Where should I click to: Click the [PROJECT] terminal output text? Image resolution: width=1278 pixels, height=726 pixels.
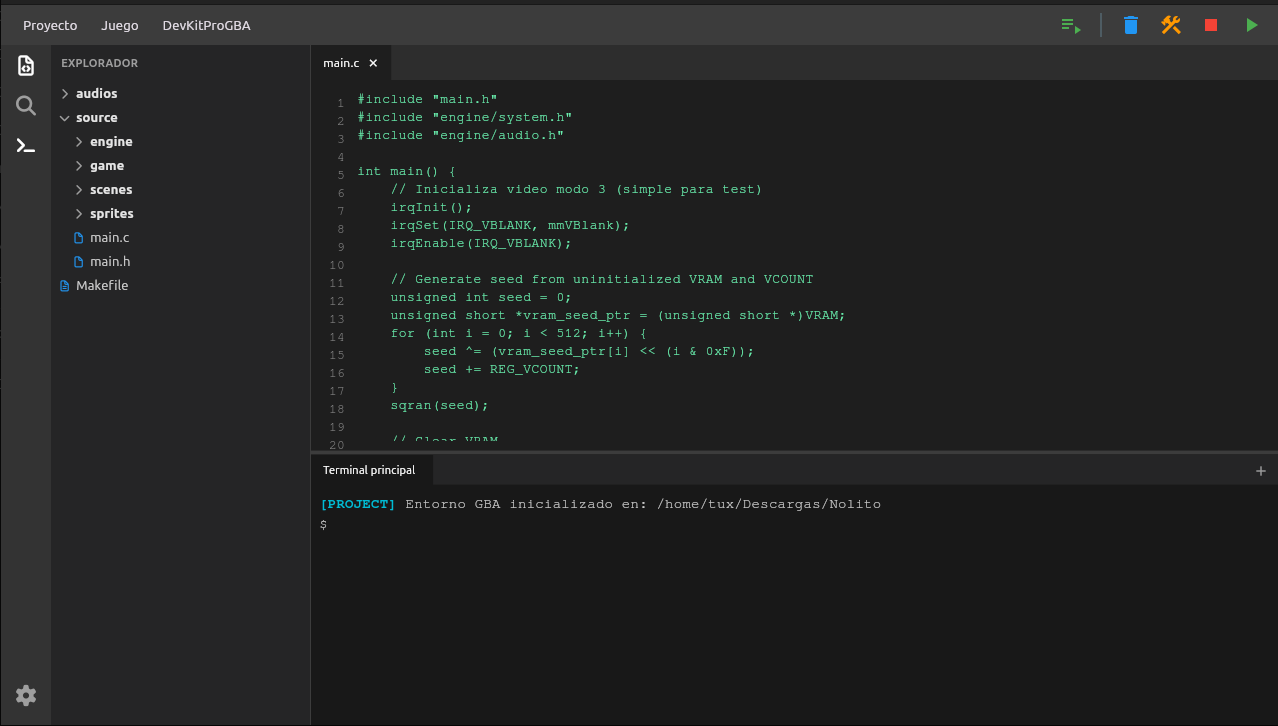pos(358,505)
